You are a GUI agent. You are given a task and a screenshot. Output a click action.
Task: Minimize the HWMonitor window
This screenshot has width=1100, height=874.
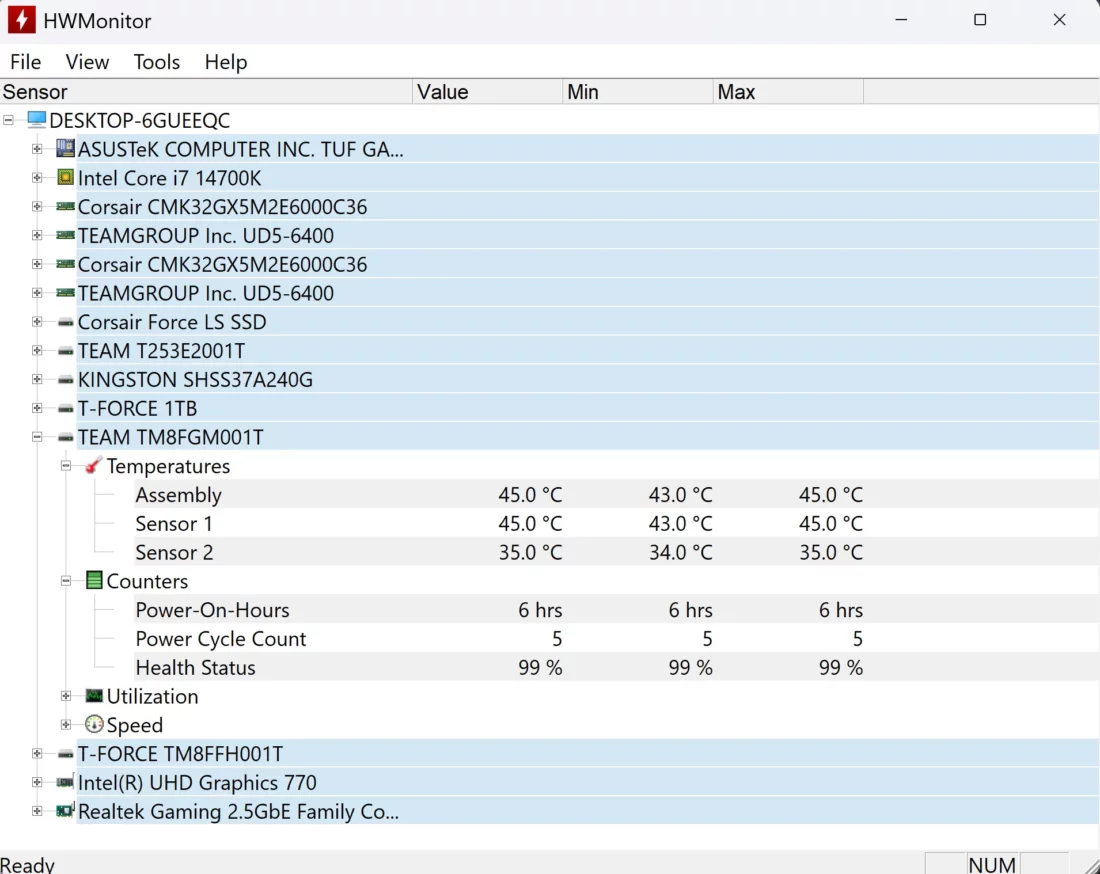(x=901, y=20)
